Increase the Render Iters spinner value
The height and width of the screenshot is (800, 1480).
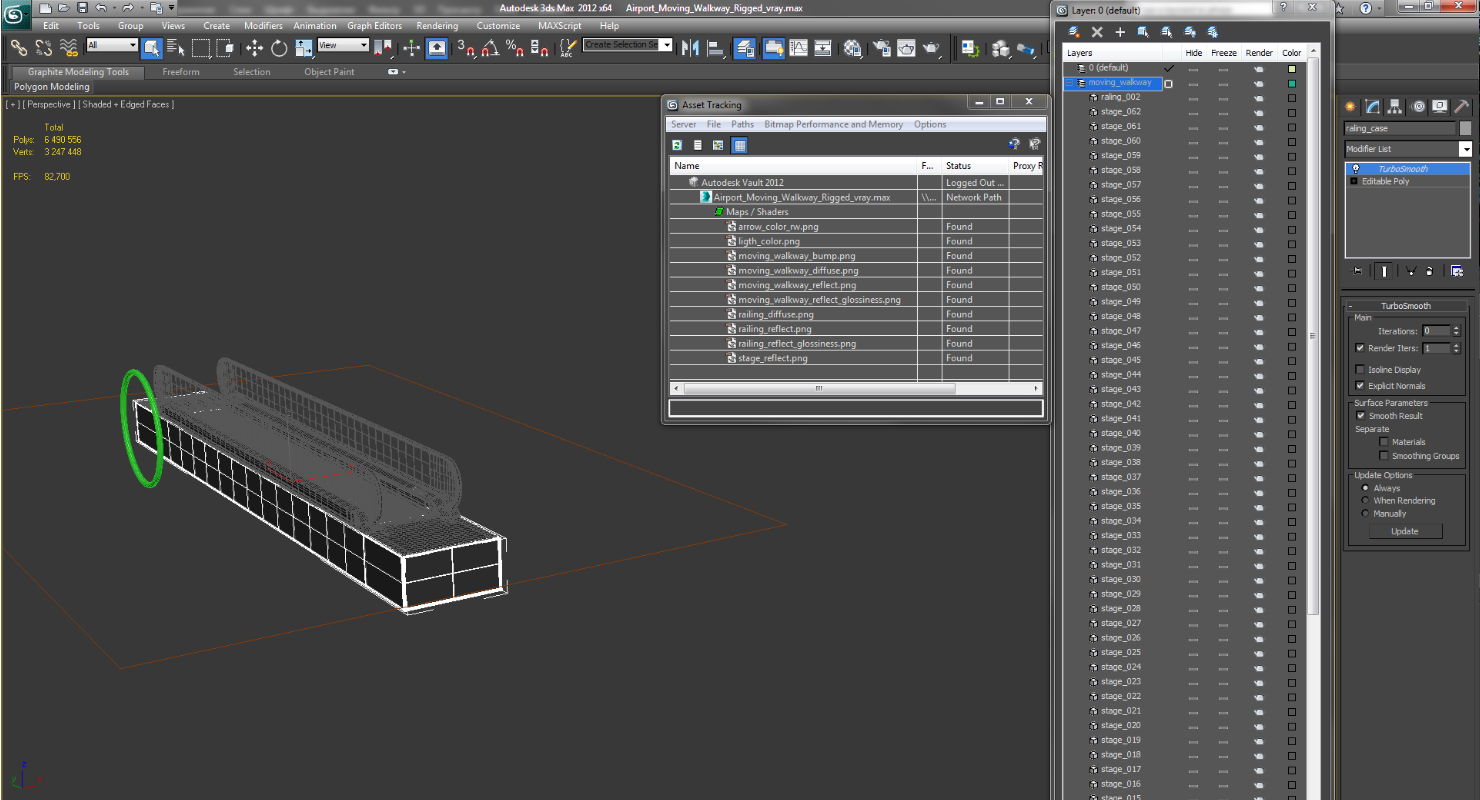1456,346
